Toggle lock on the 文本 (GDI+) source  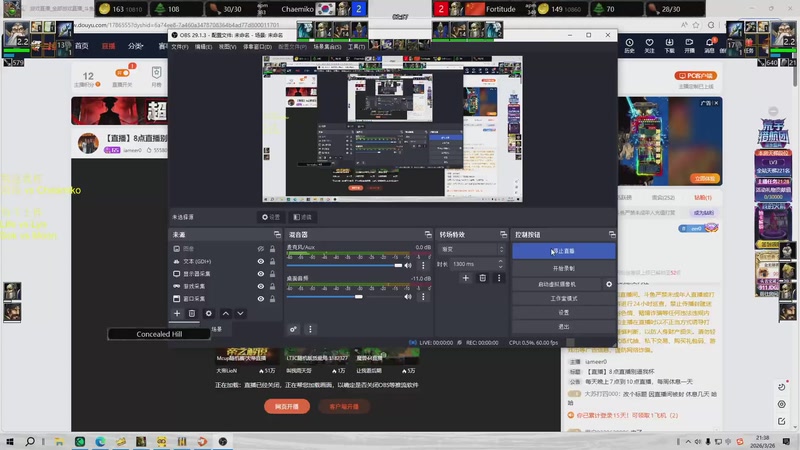[272, 261]
